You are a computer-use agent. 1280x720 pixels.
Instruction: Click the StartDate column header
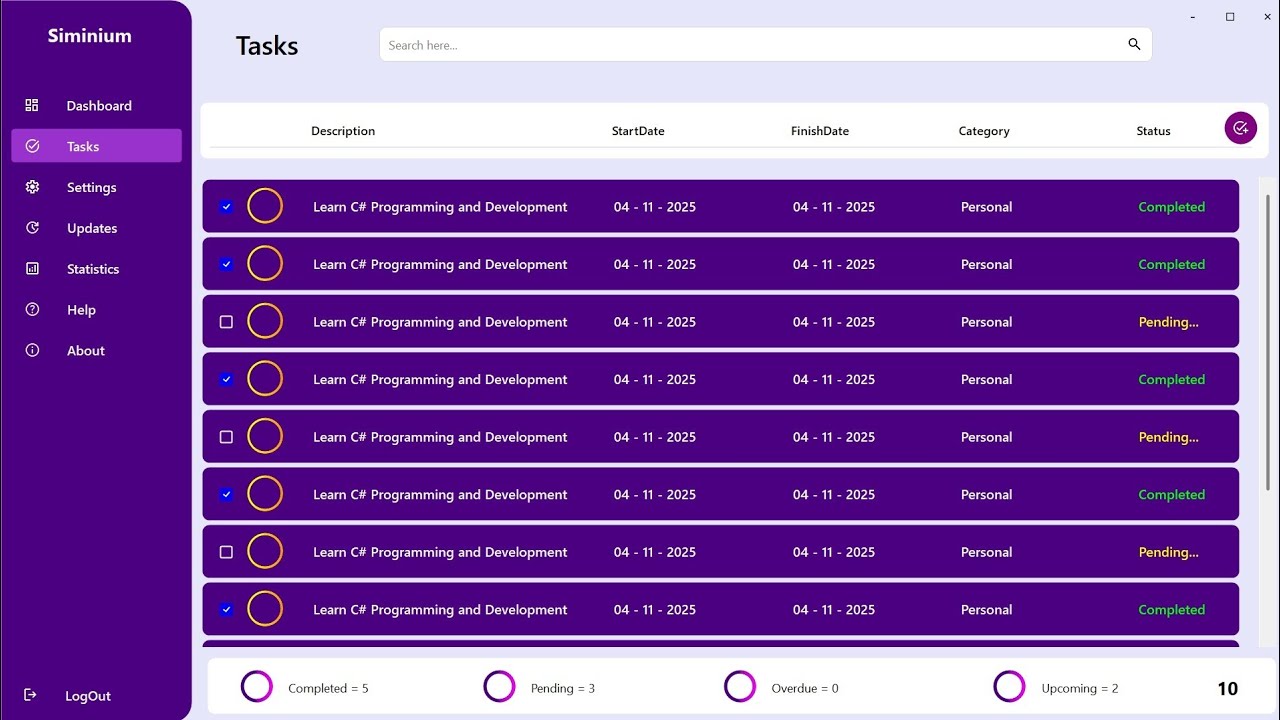638,131
